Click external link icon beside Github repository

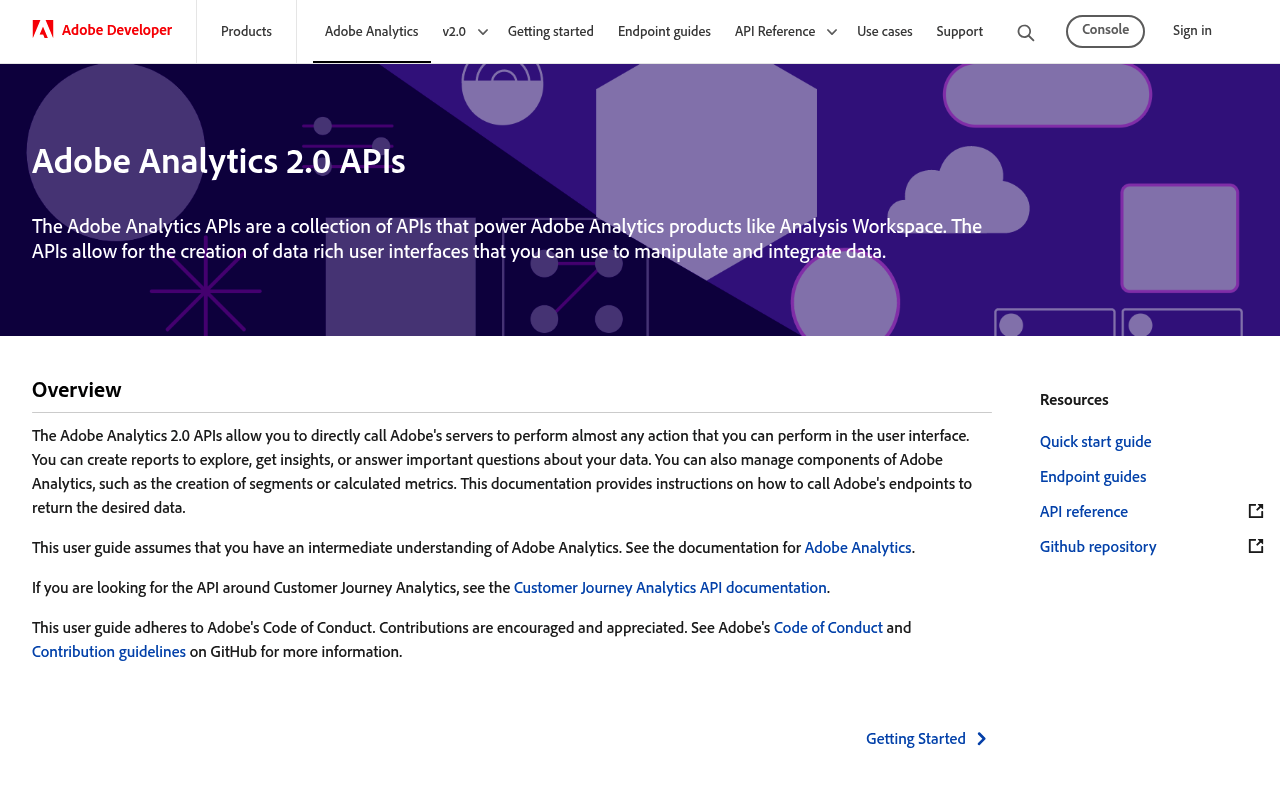(1256, 546)
